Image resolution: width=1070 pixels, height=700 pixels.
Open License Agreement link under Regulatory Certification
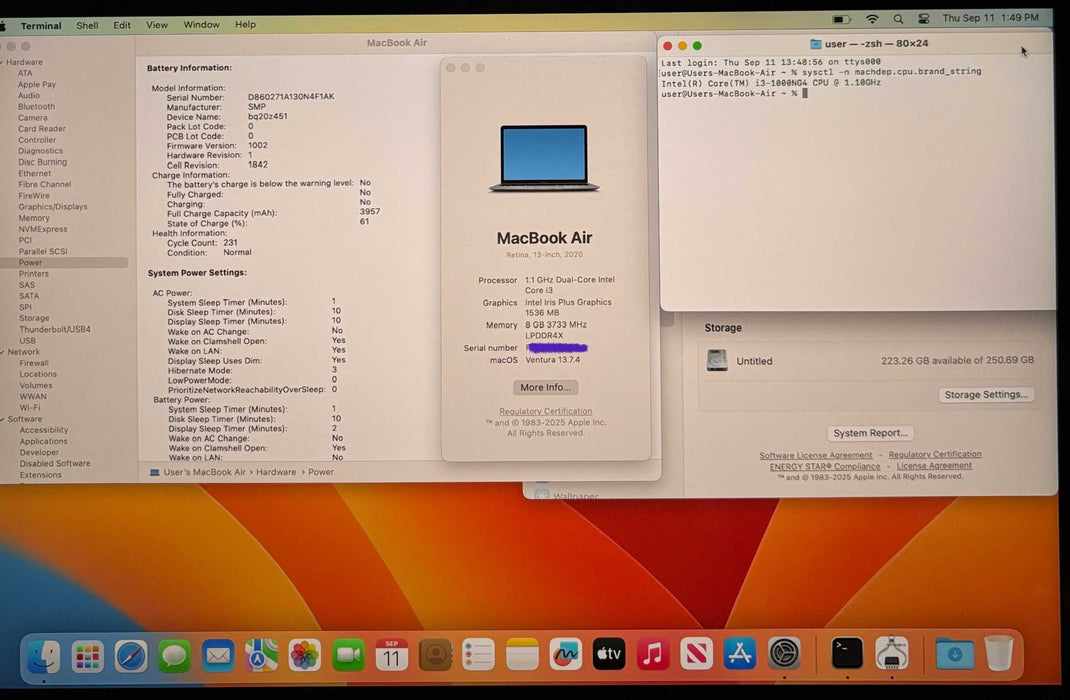(x=934, y=465)
